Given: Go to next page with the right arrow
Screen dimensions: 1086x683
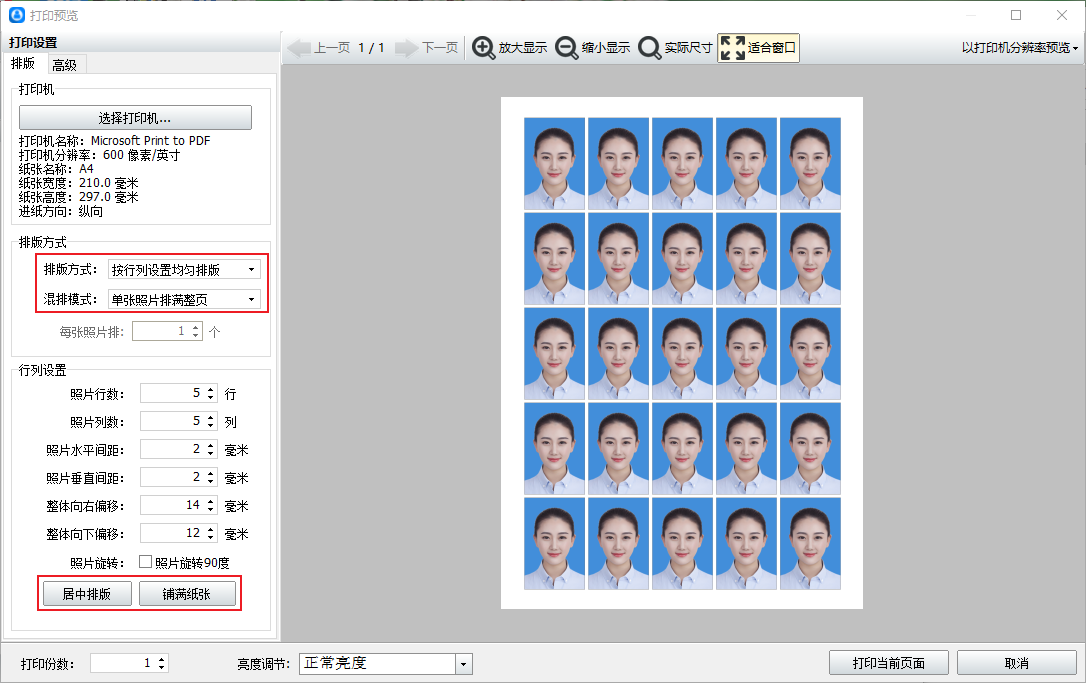Looking at the screenshot, I should (407, 48).
